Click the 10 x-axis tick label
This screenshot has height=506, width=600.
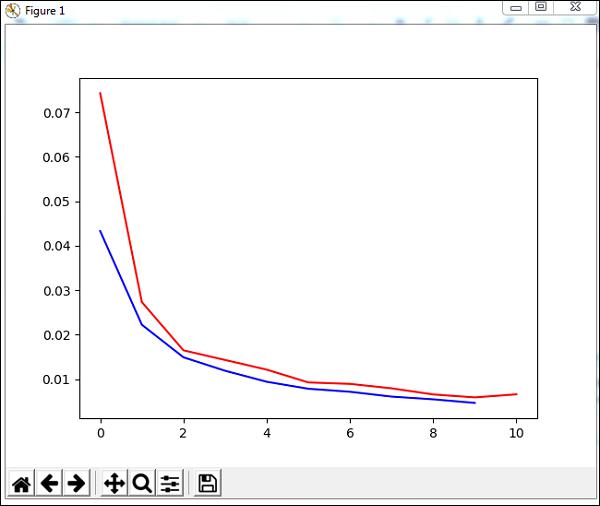(516, 433)
